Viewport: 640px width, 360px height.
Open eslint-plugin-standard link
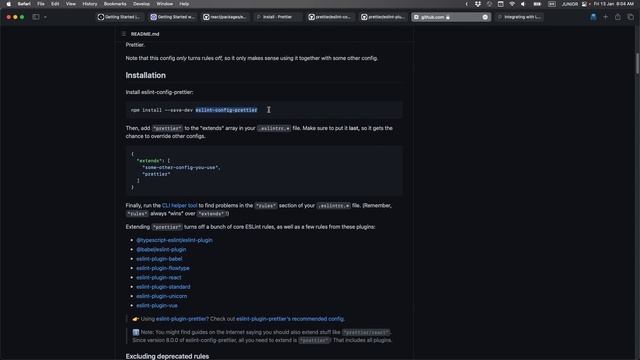pyautogui.click(x=163, y=287)
